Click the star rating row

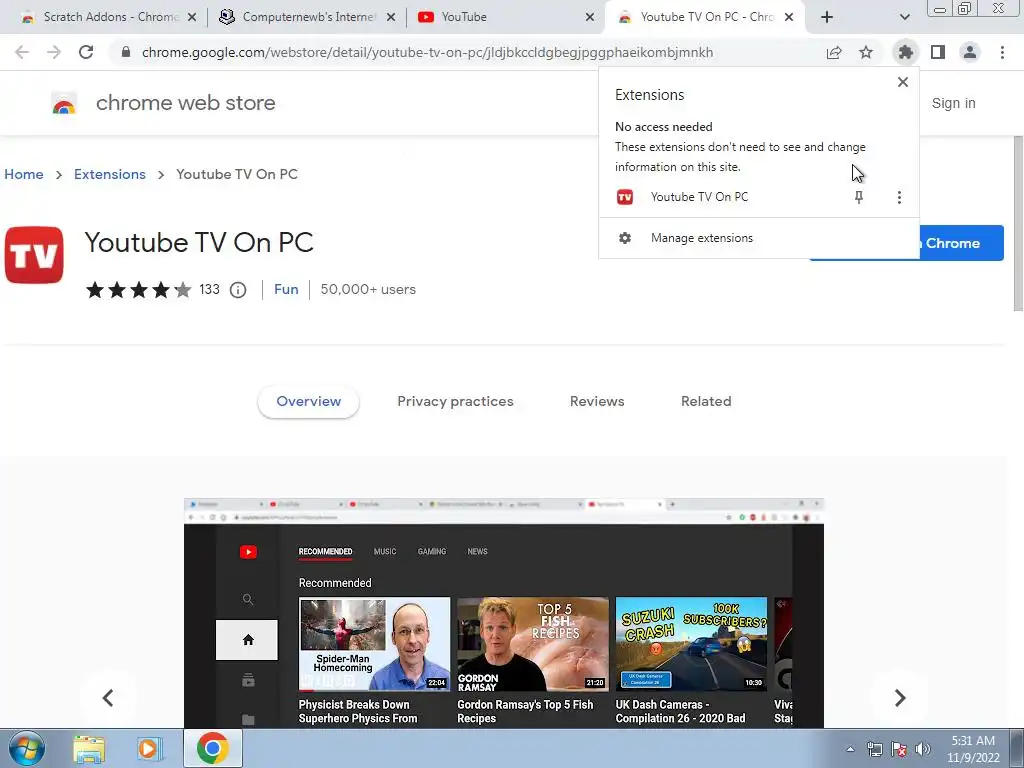(138, 289)
